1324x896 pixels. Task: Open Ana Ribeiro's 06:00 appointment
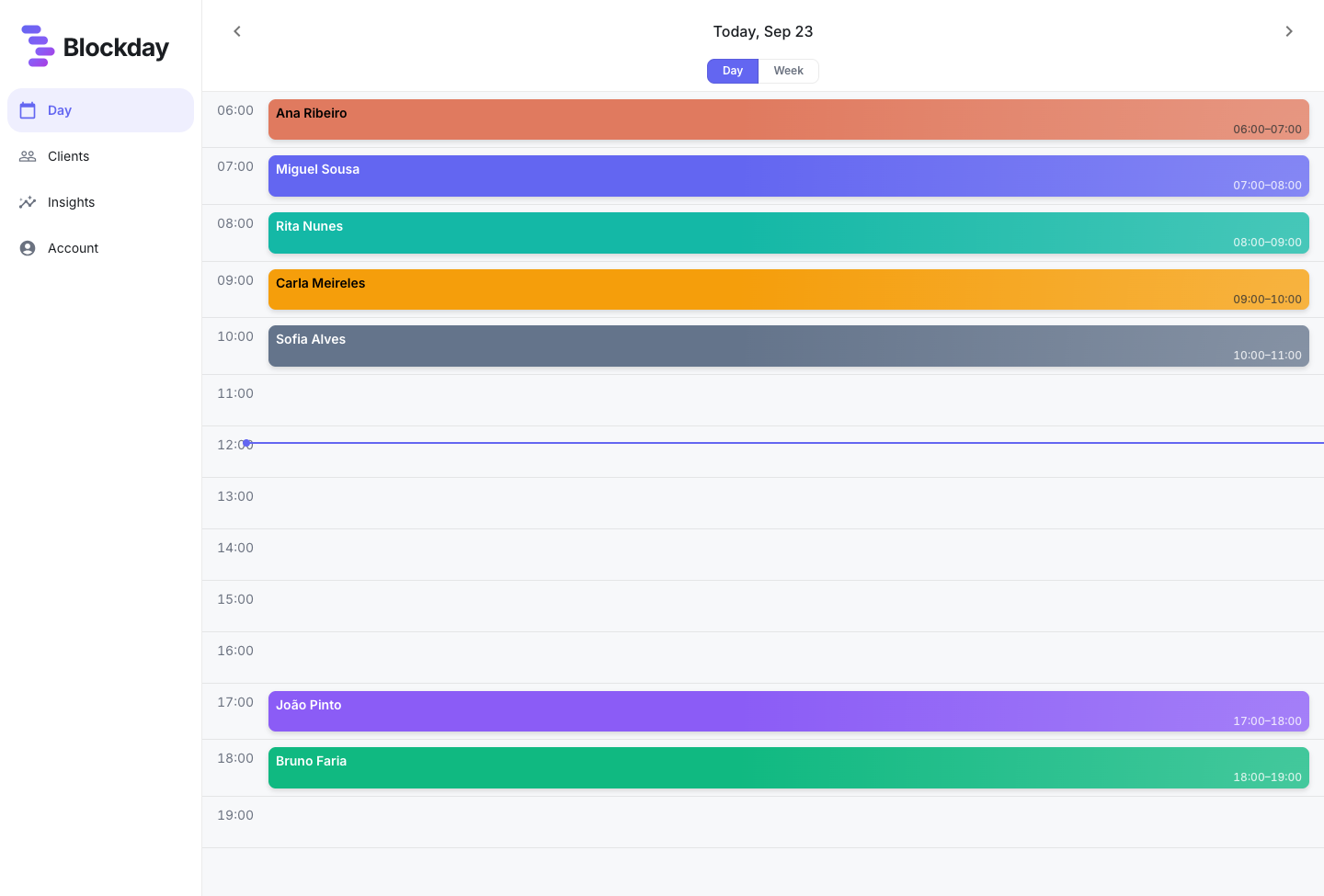[x=789, y=119]
